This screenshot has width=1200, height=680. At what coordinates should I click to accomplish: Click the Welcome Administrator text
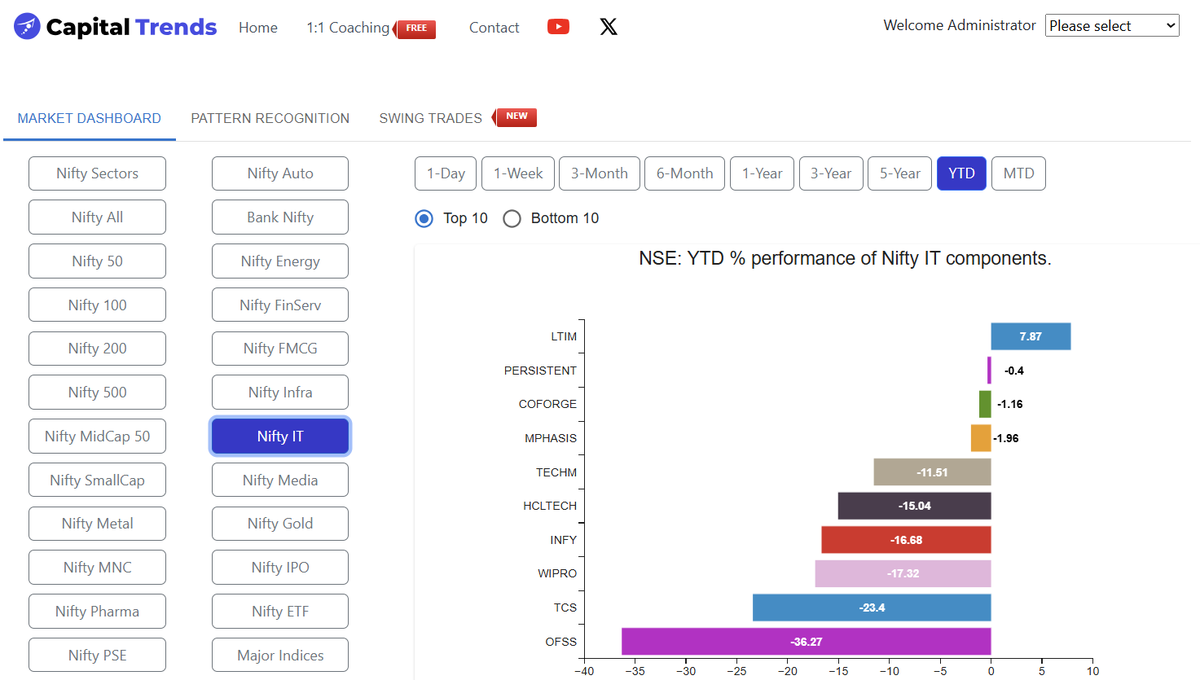960,25
